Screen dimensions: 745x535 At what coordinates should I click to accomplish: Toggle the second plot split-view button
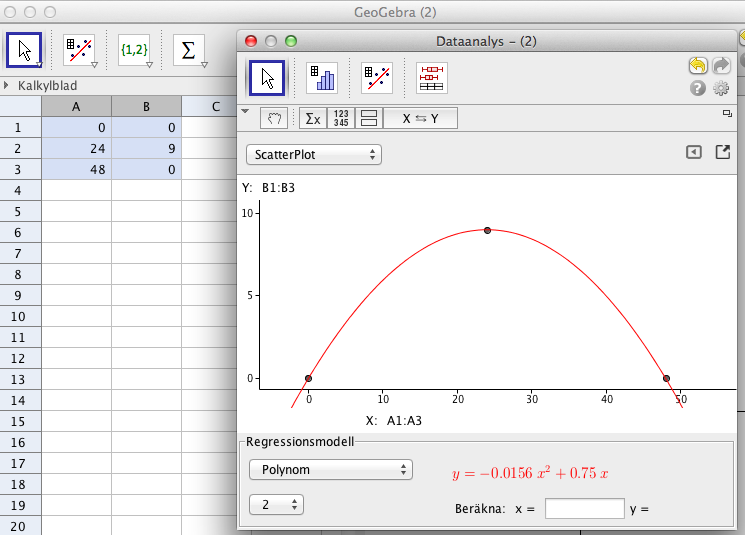point(369,118)
